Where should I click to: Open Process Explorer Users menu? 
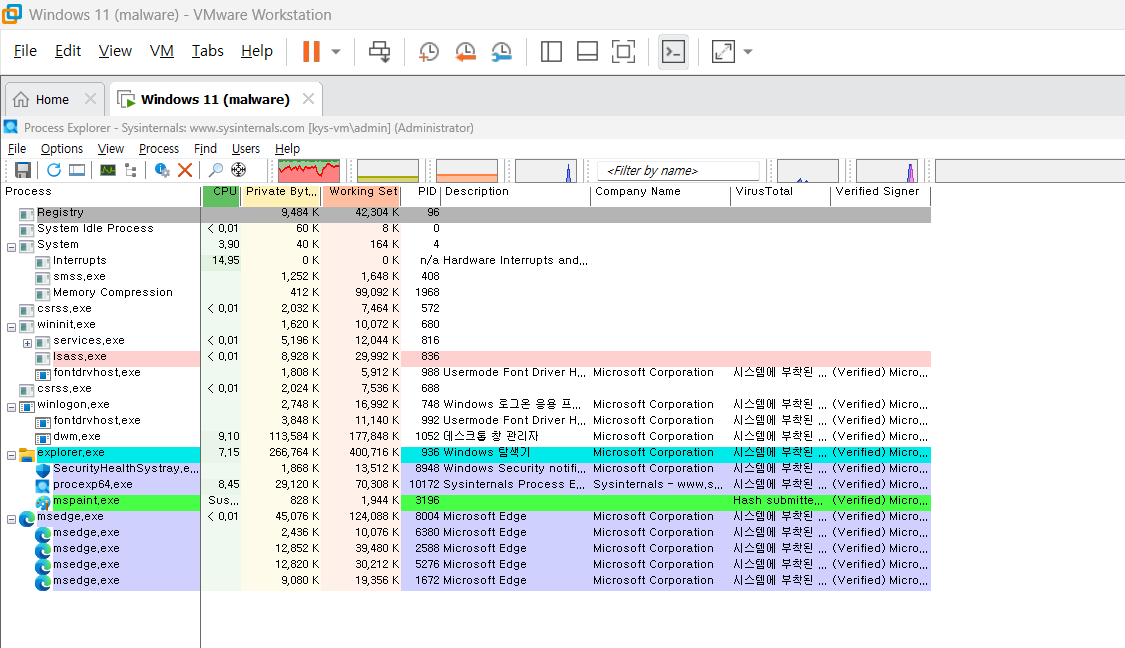click(x=245, y=149)
